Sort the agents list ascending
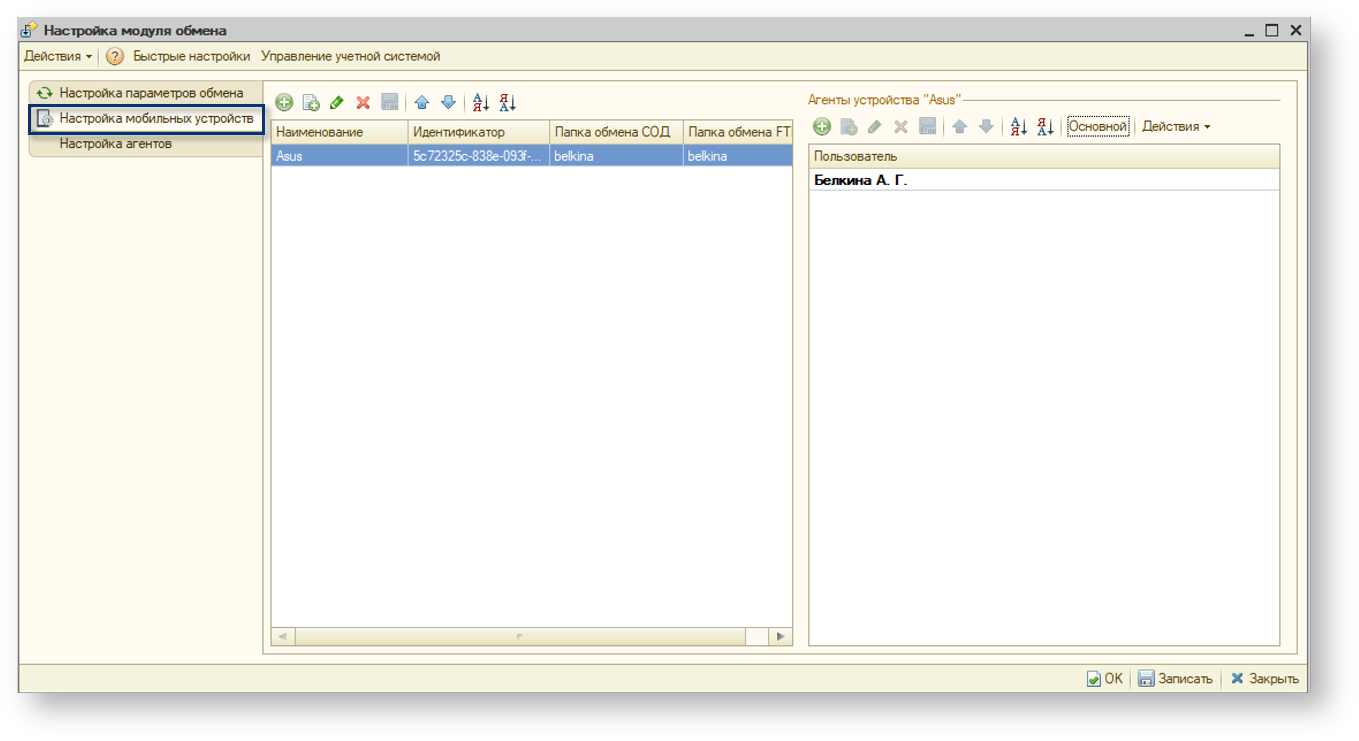The width and height of the screenshot is (1359, 741). [x=1018, y=127]
